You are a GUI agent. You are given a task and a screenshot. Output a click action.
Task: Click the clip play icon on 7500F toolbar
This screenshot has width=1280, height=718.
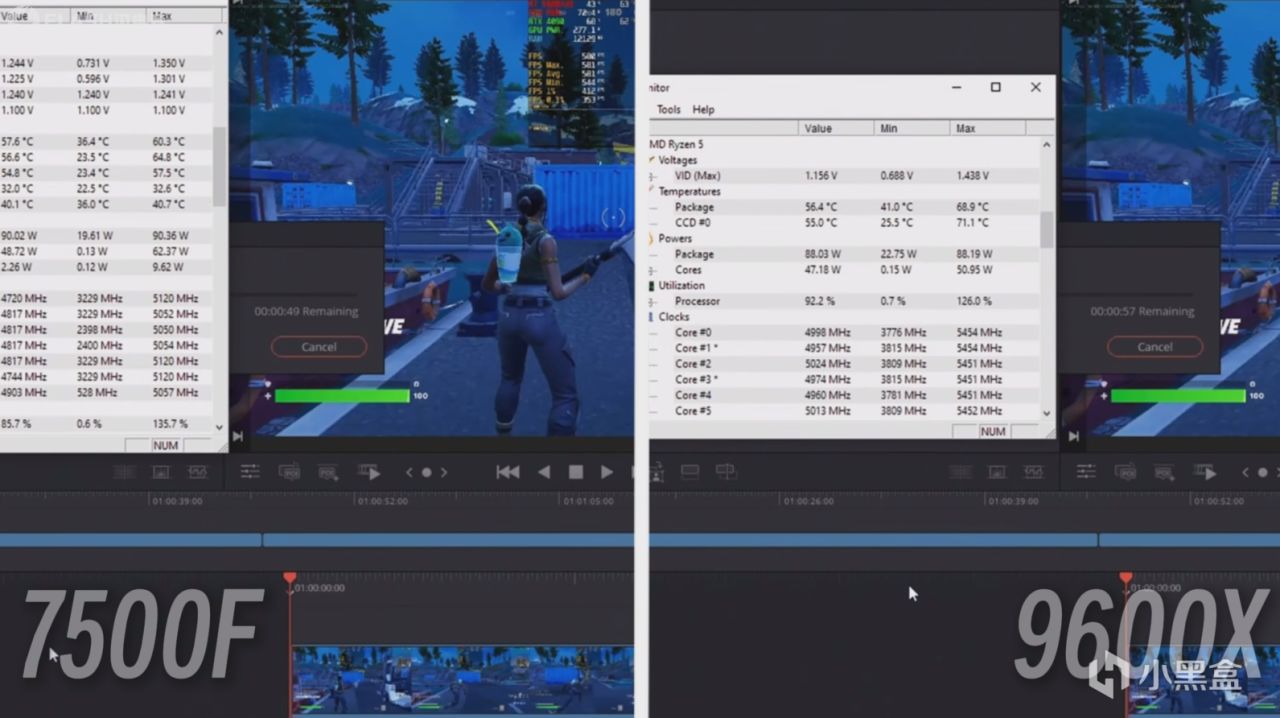point(369,472)
